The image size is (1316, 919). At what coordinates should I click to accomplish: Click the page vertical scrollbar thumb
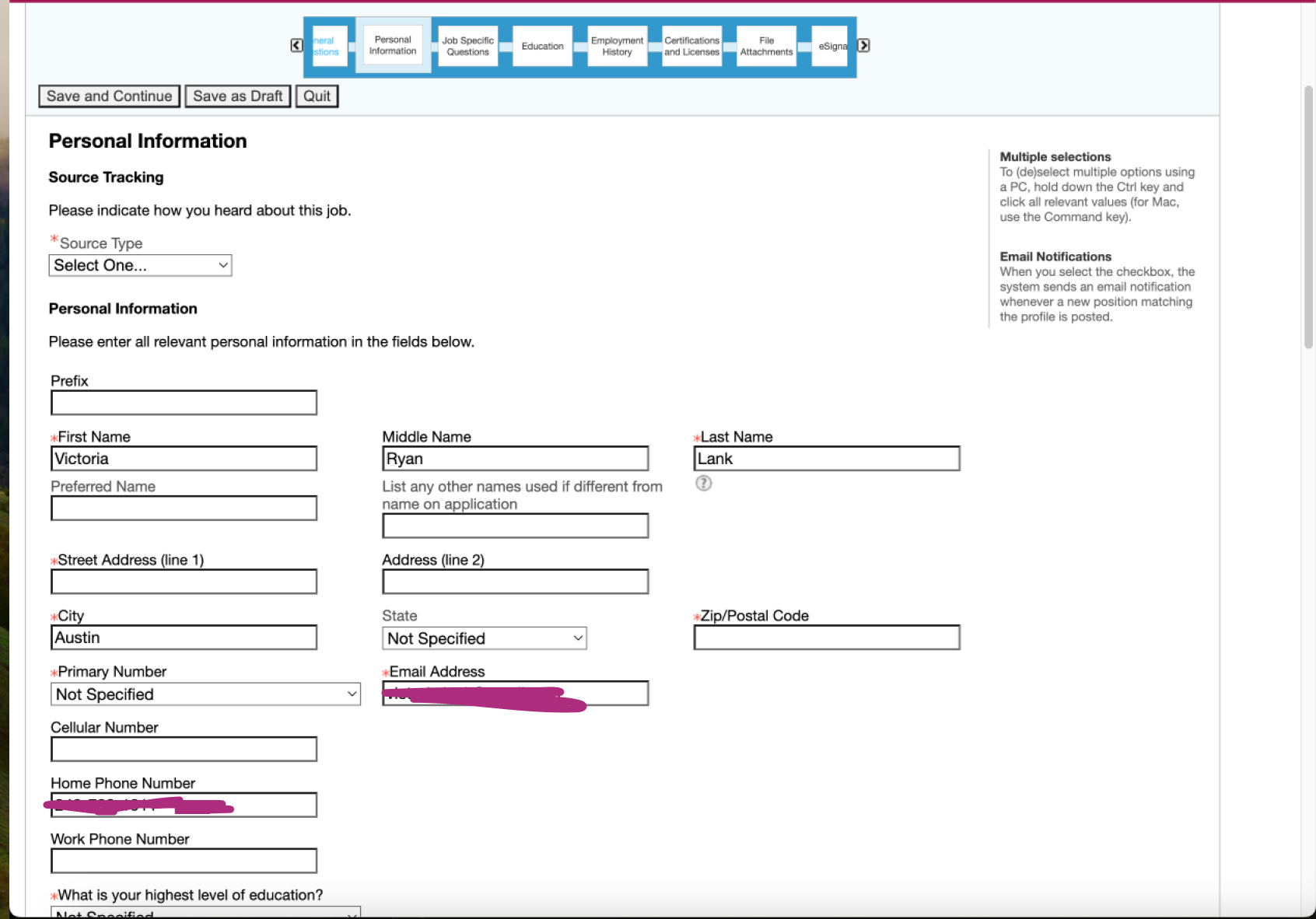tap(1308, 216)
